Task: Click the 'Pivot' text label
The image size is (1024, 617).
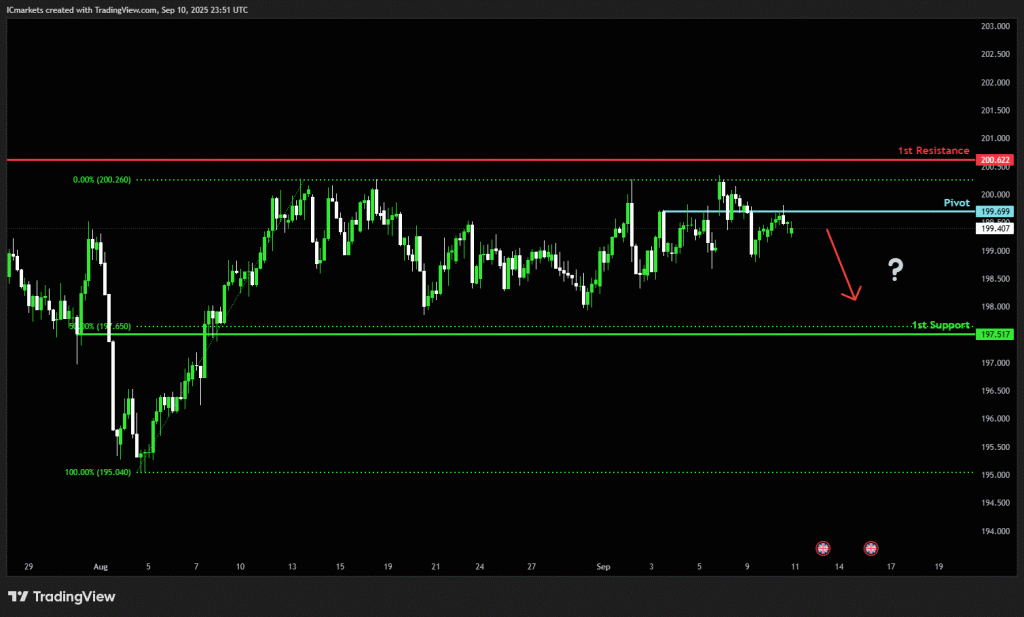Action: (x=957, y=203)
